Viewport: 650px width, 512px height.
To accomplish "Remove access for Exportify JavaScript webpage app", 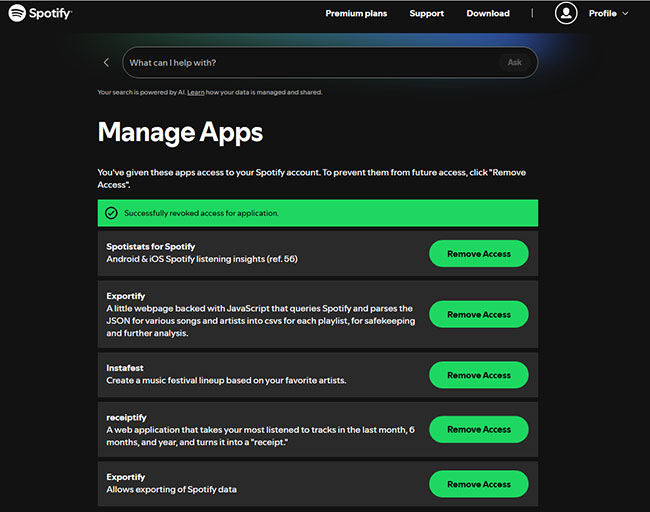I will 479,314.
